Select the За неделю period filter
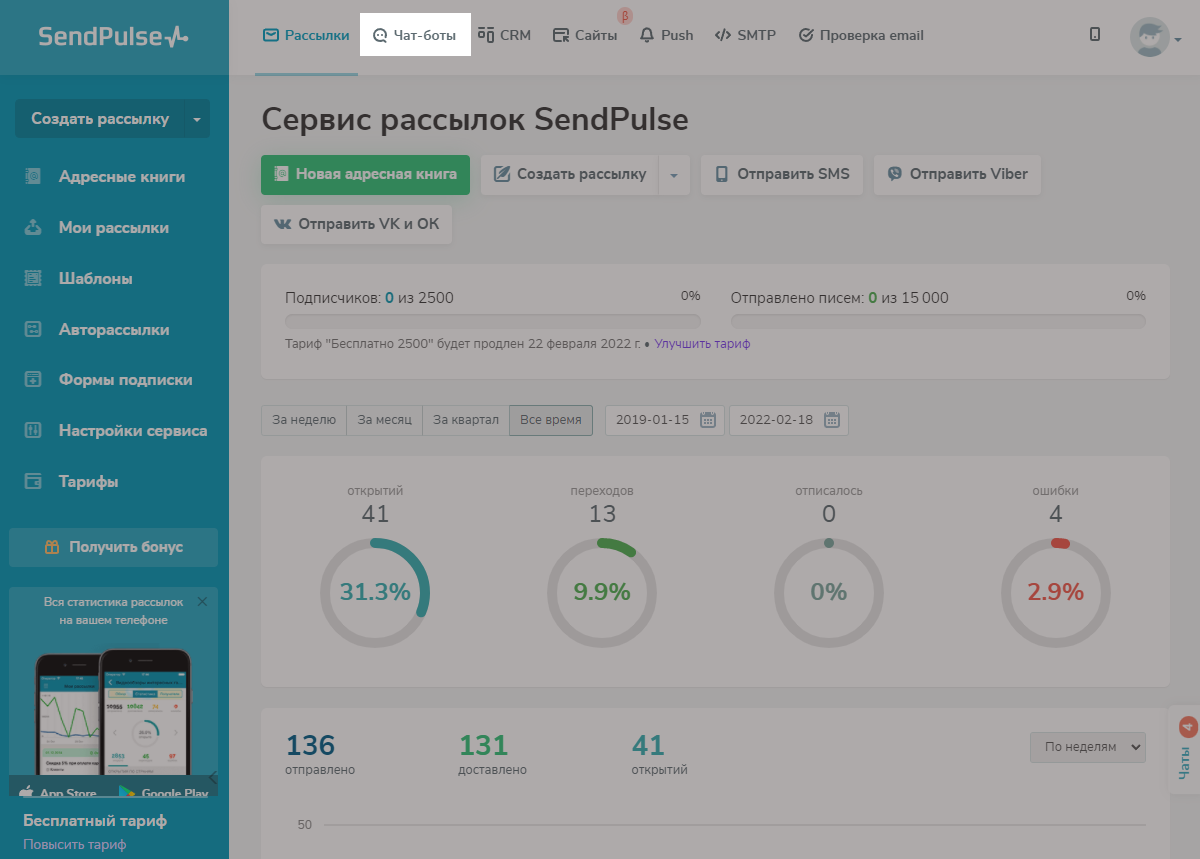Image resolution: width=1200 pixels, height=859 pixels. point(304,420)
